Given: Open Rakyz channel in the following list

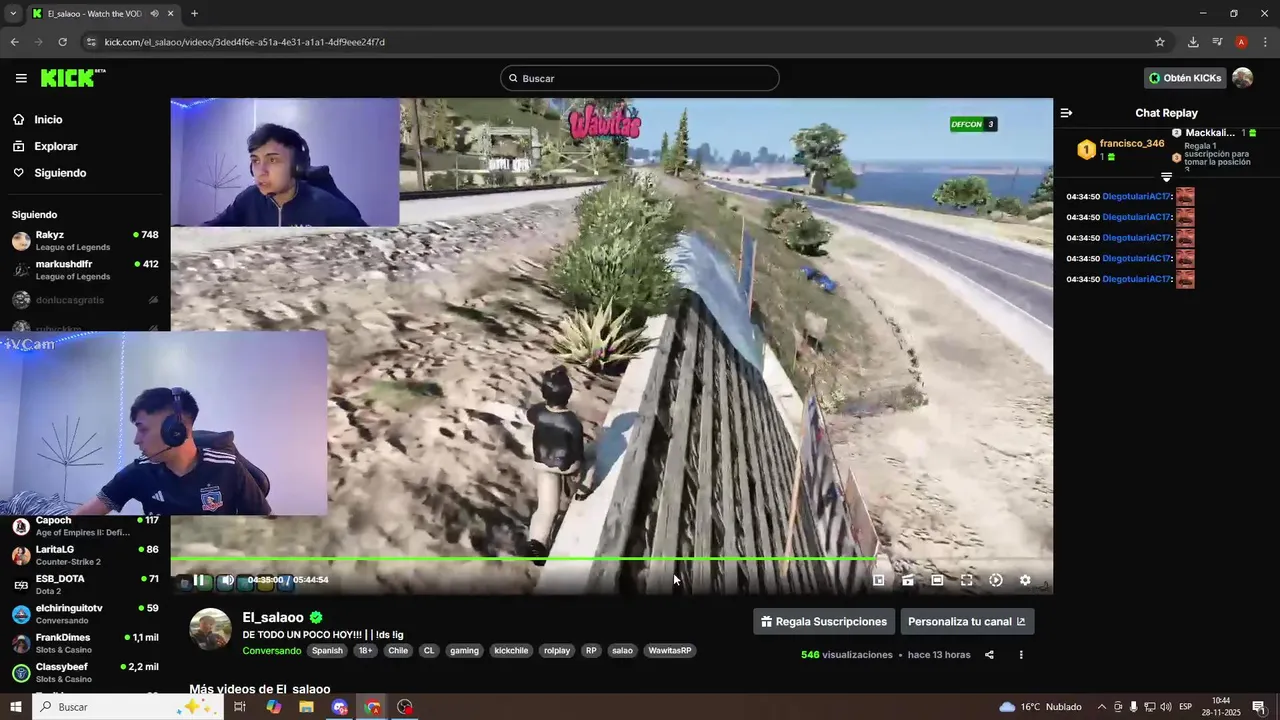Looking at the screenshot, I should pos(85,241).
